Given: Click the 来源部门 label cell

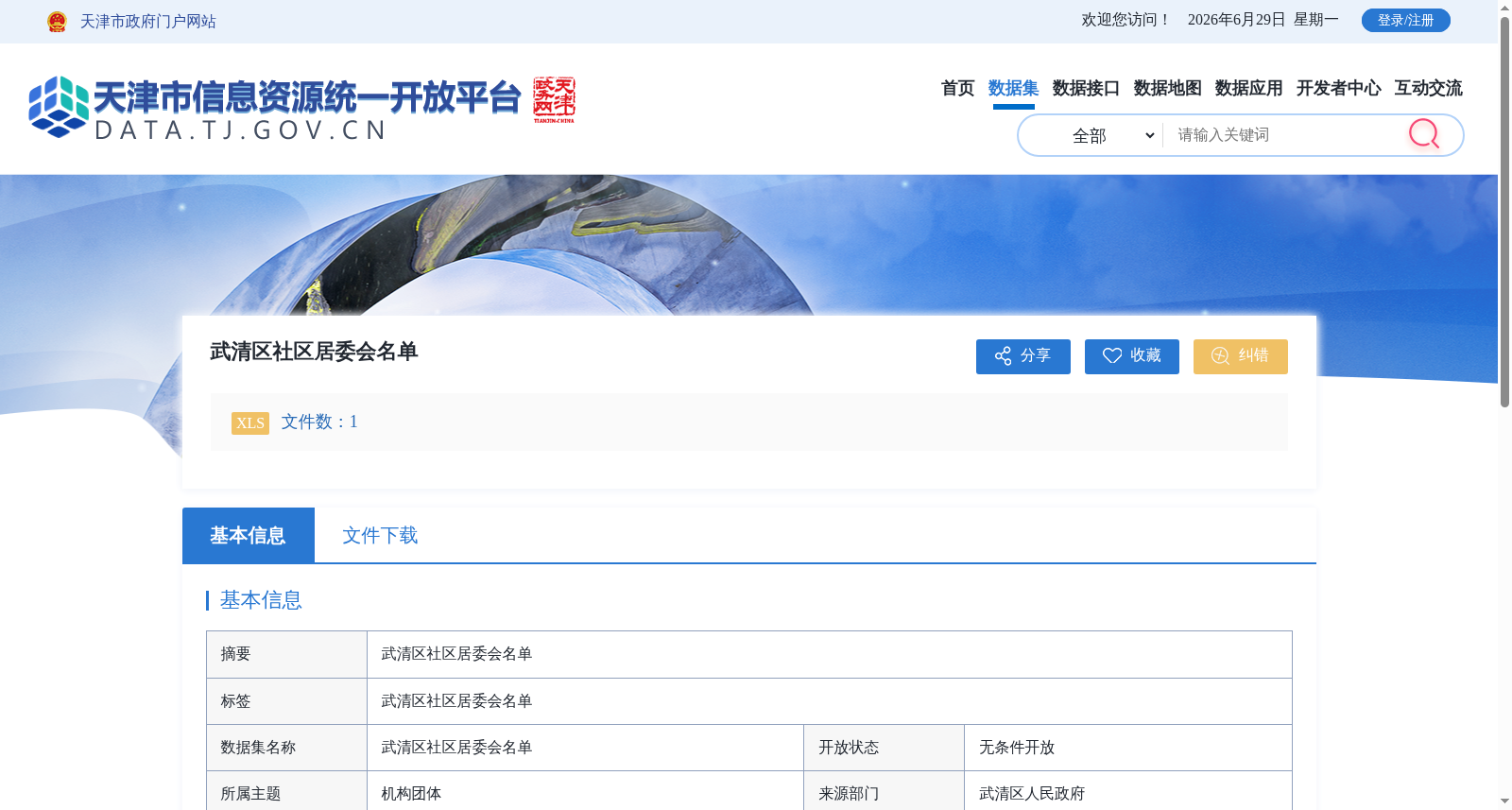Looking at the screenshot, I should coord(884,792).
